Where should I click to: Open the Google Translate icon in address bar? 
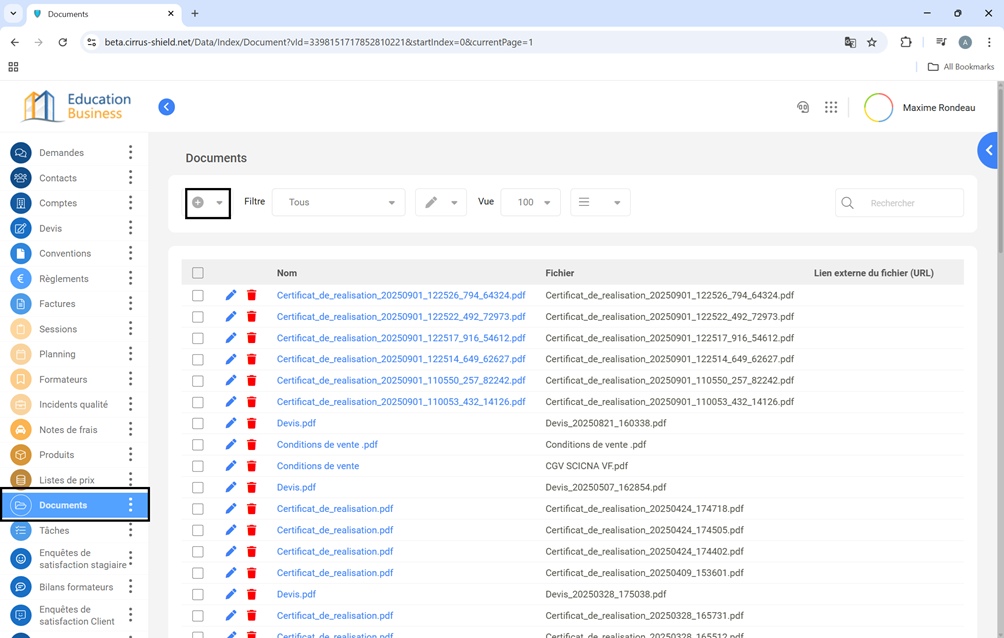click(x=850, y=42)
